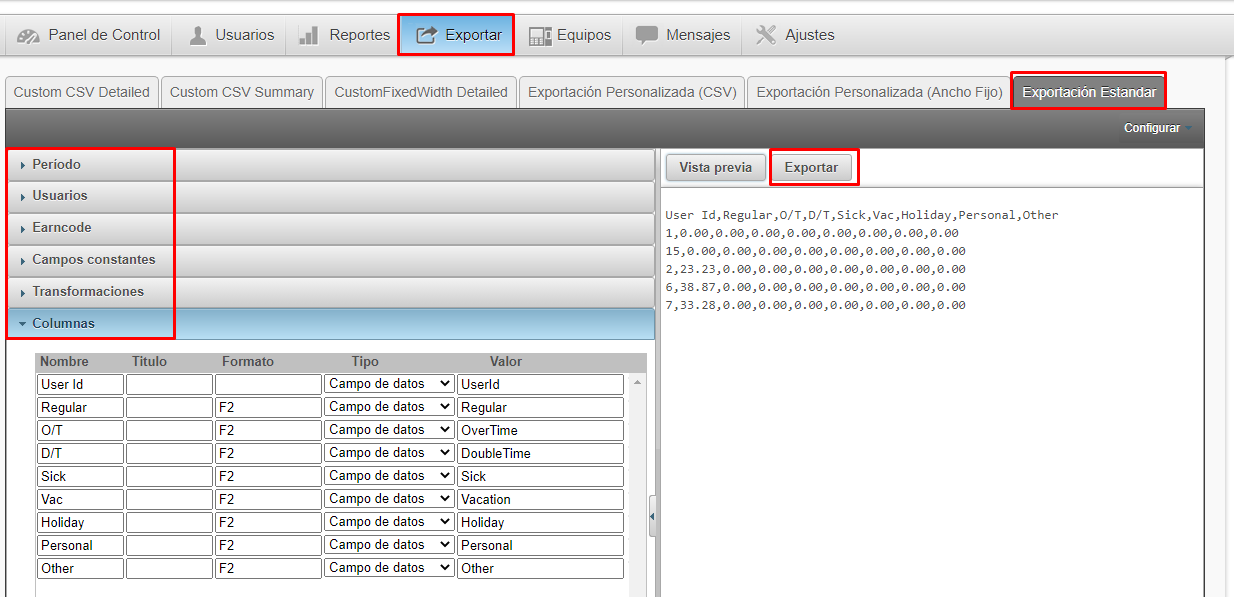
Task: Click the Equipos calculator icon
Action: [540, 36]
